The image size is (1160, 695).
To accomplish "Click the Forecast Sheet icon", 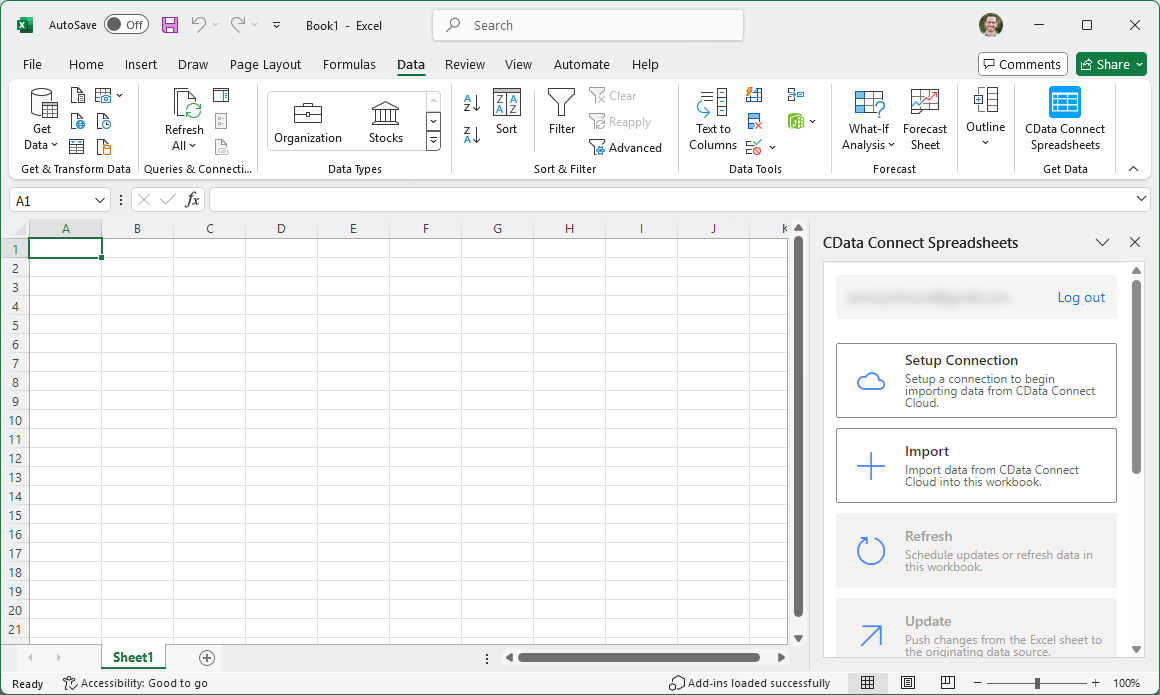I will (x=924, y=119).
